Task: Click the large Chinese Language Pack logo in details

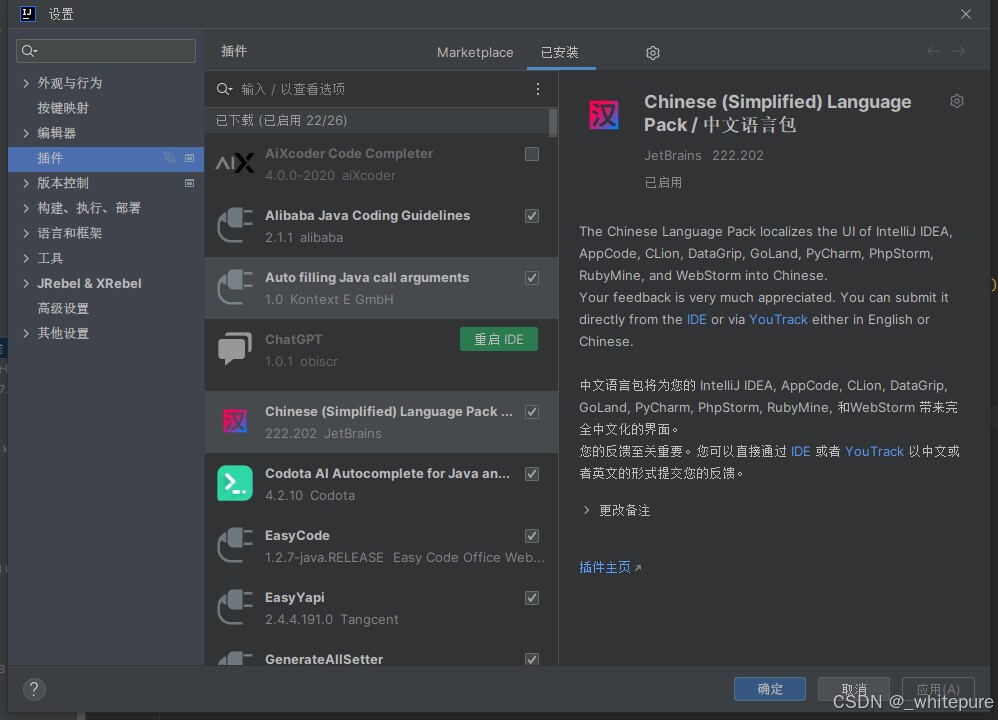Action: click(603, 115)
